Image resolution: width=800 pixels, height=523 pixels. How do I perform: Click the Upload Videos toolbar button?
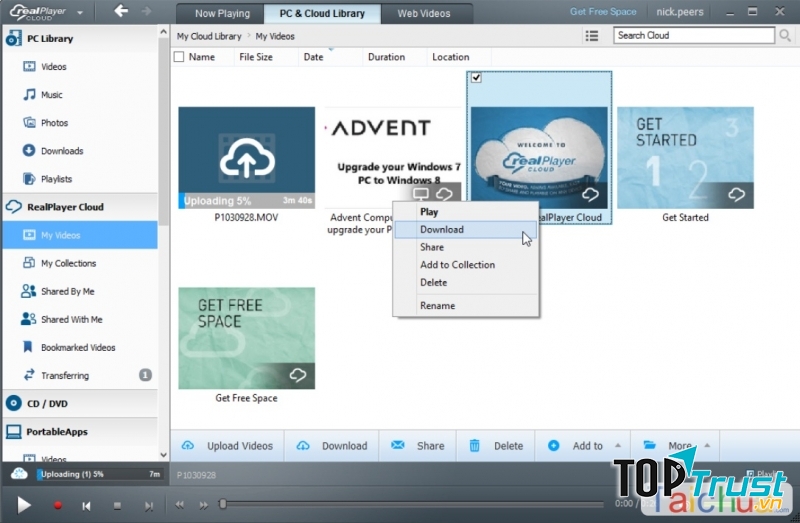point(228,446)
